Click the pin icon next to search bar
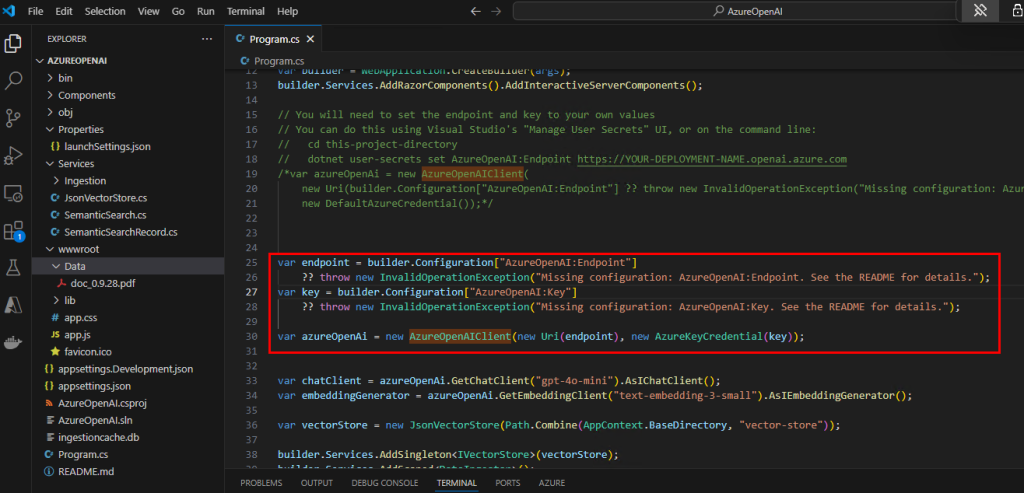The height and width of the screenshot is (493, 1024). [x=980, y=11]
